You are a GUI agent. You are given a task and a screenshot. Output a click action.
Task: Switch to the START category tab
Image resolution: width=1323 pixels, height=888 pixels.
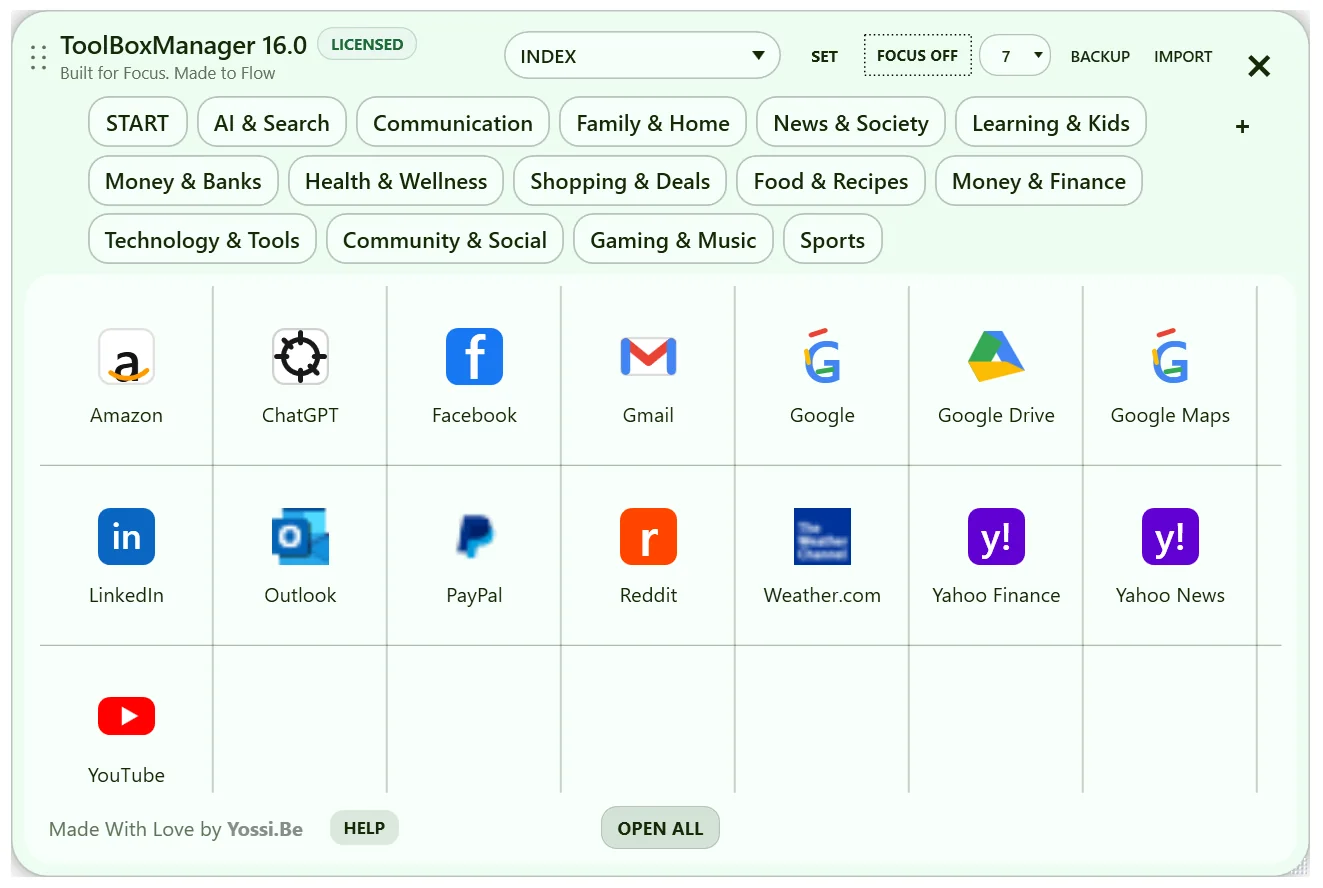[x=137, y=123]
